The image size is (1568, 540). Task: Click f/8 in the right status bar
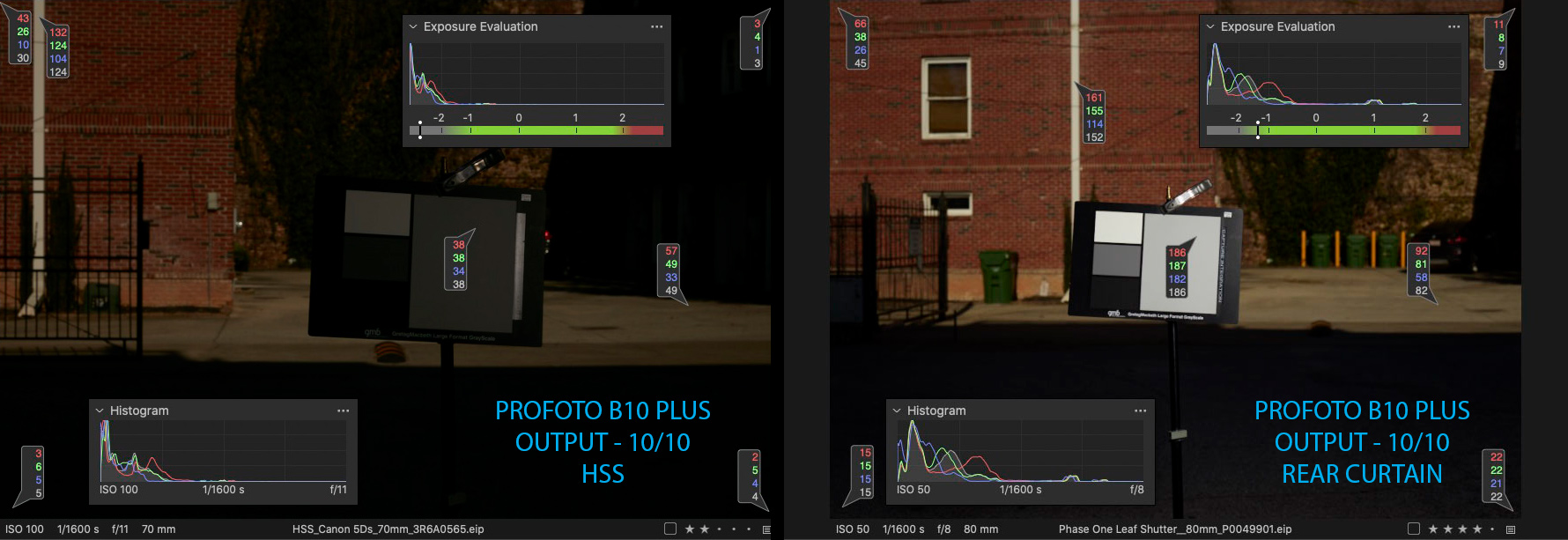tap(943, 529)
